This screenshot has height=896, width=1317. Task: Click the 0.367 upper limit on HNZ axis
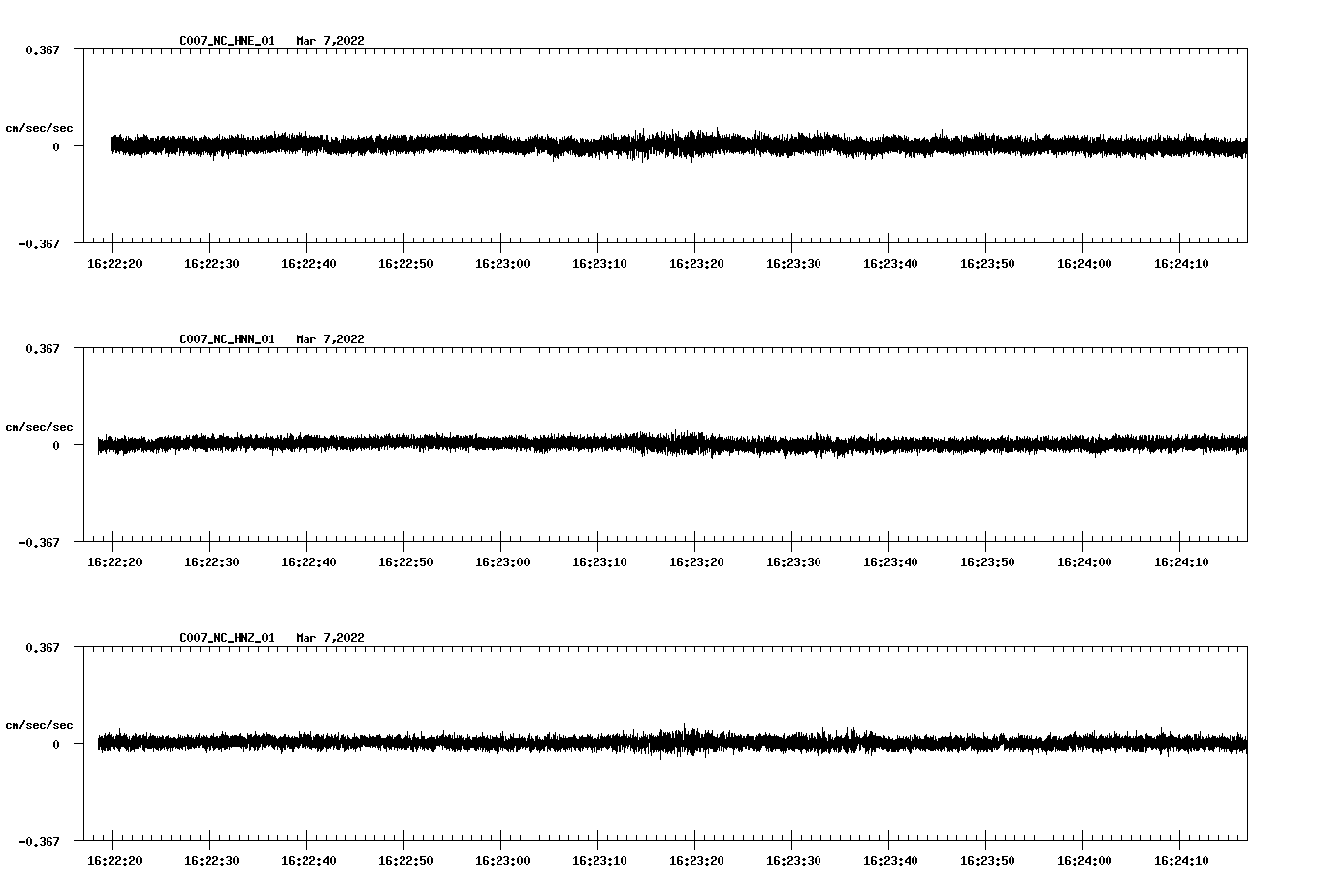pos(42,647)
